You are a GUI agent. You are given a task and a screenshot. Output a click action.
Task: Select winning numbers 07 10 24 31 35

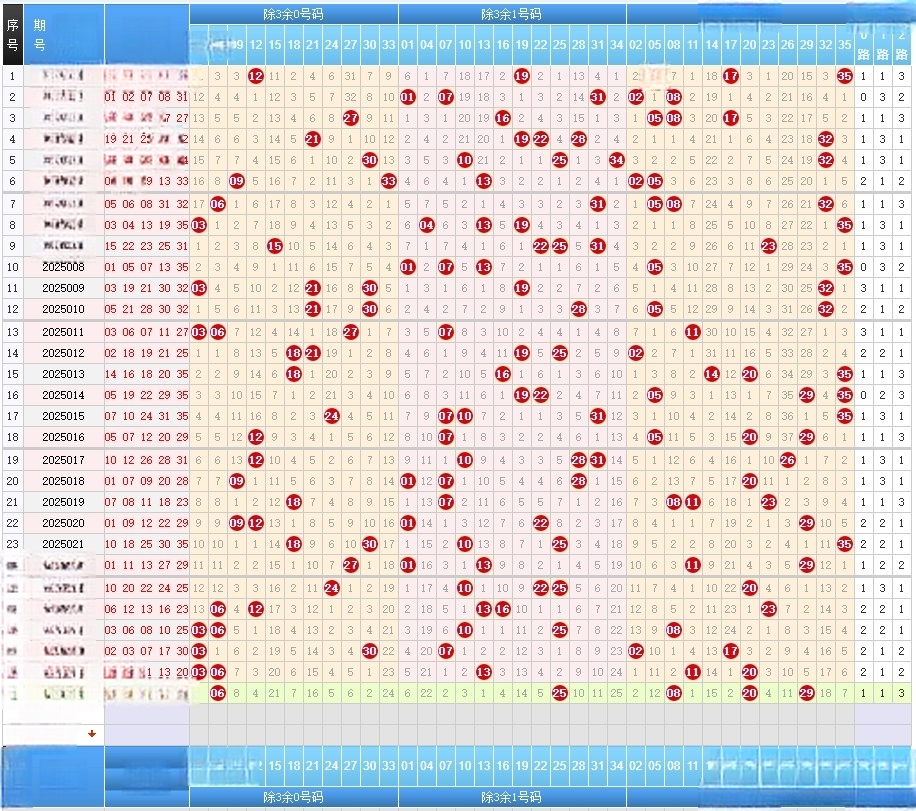pos(147,416)
